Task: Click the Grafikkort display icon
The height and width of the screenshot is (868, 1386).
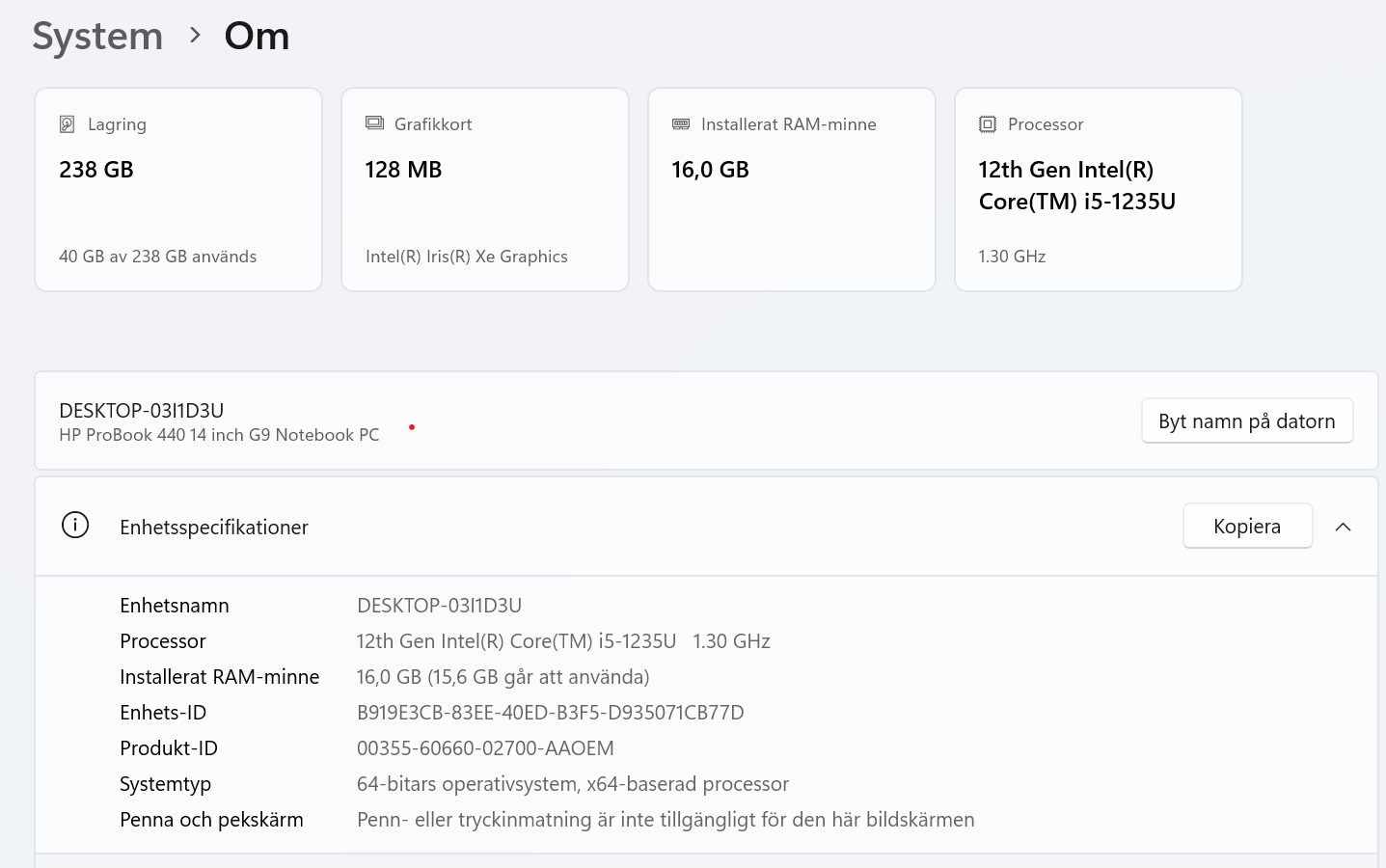Action: tap(374, 123)
